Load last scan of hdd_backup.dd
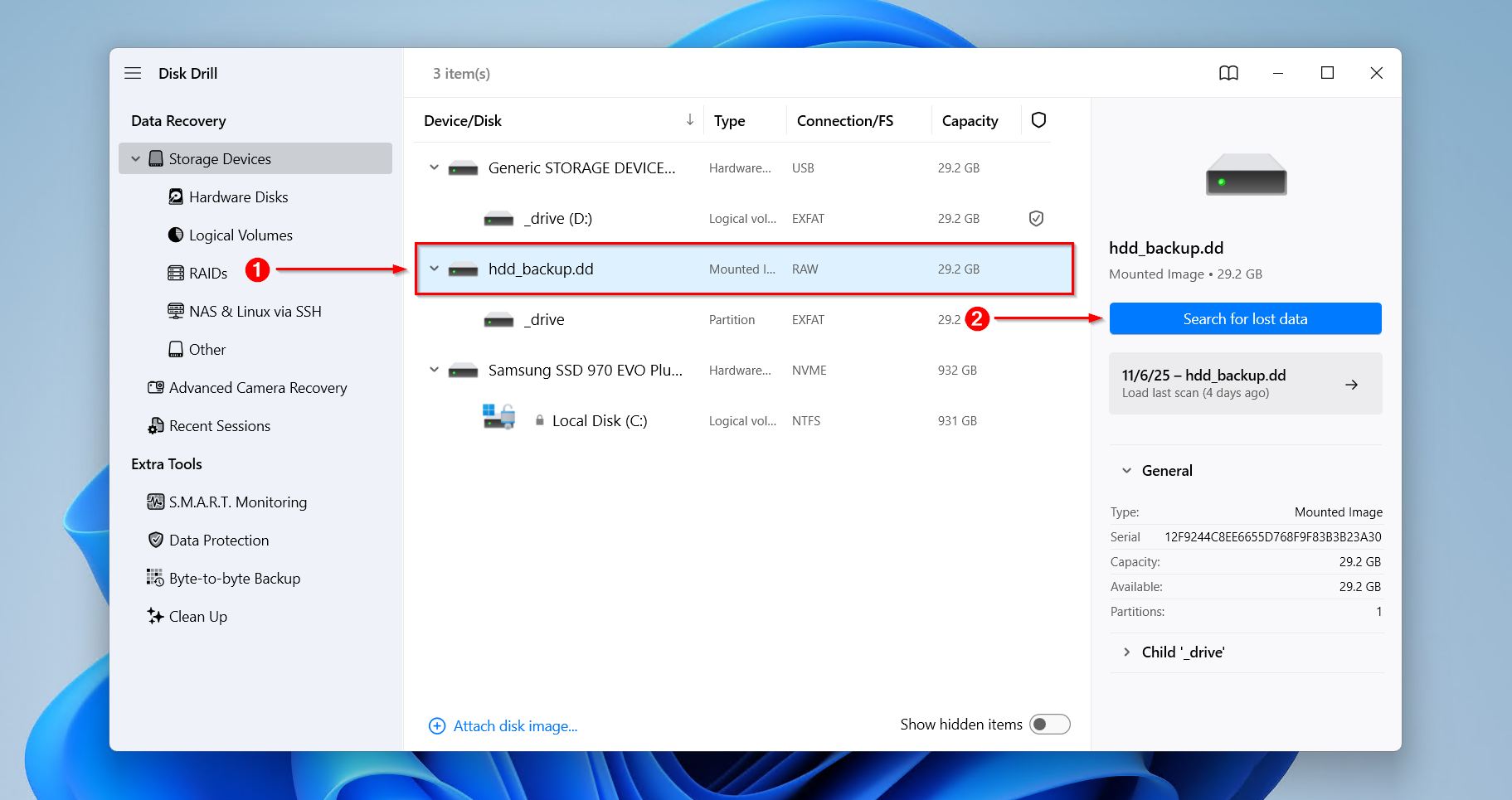The height and width of the screenshot is (800, 1512). coord(1245,383)
